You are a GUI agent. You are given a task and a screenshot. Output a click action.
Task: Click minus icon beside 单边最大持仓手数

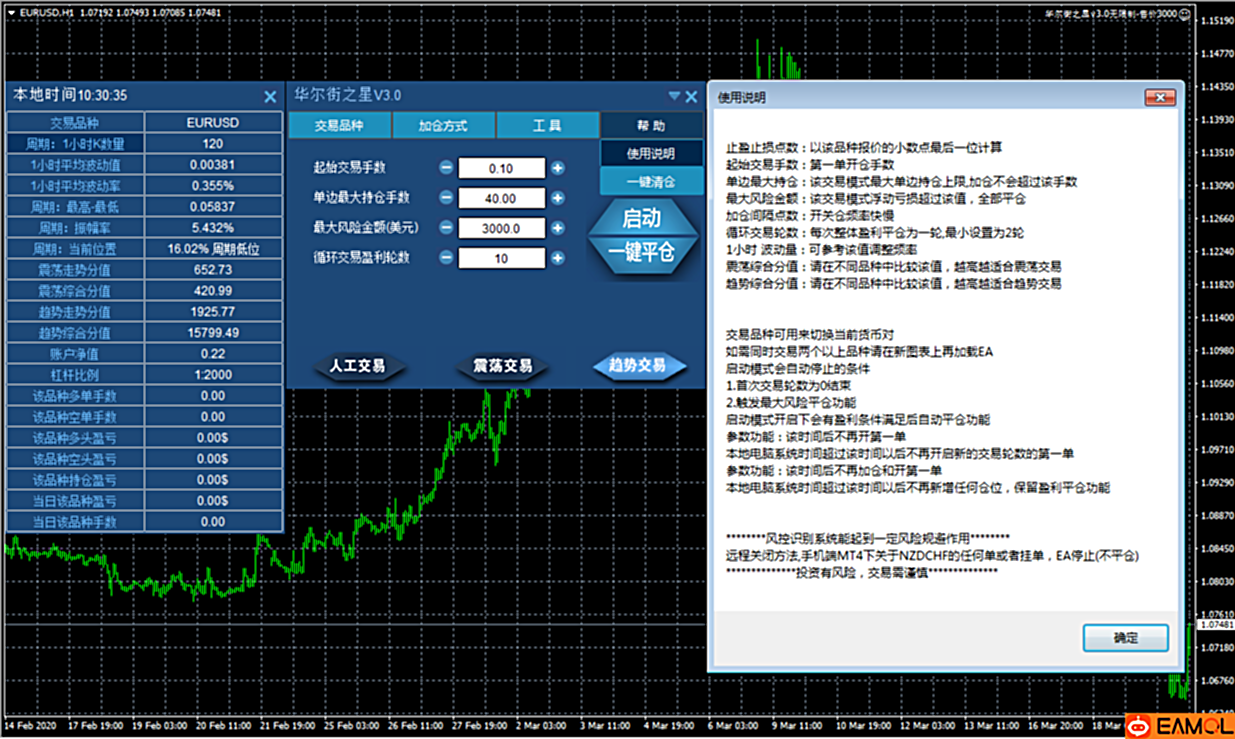[446, 199]
